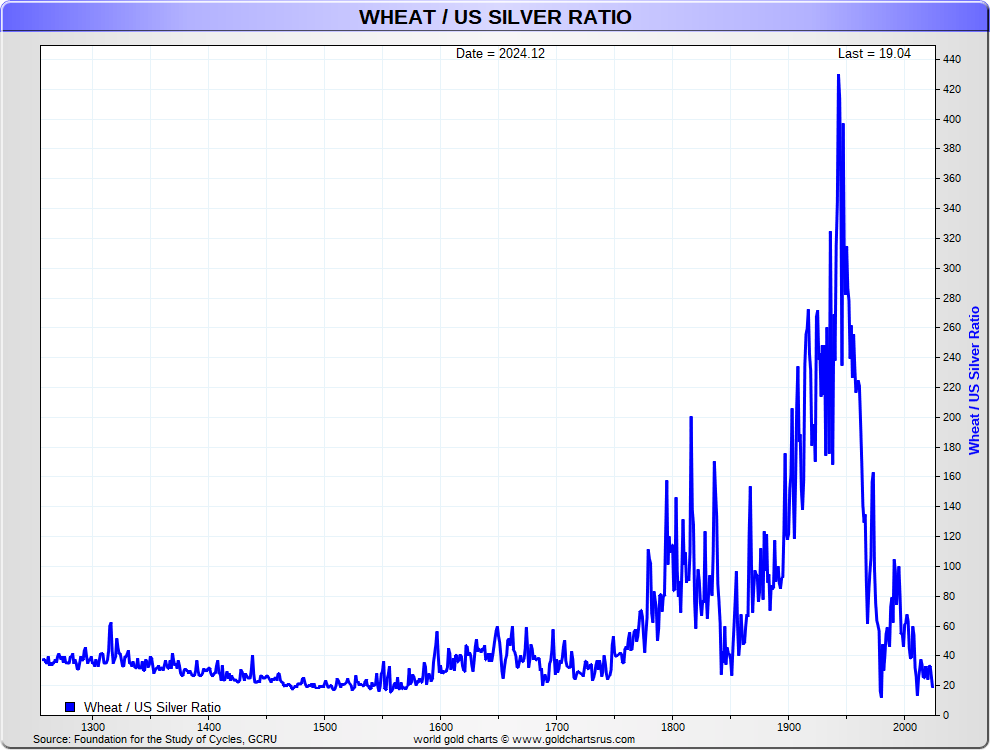Select the 2000 year label on x-axis
The image size is (990, 750).
point(905,726)
